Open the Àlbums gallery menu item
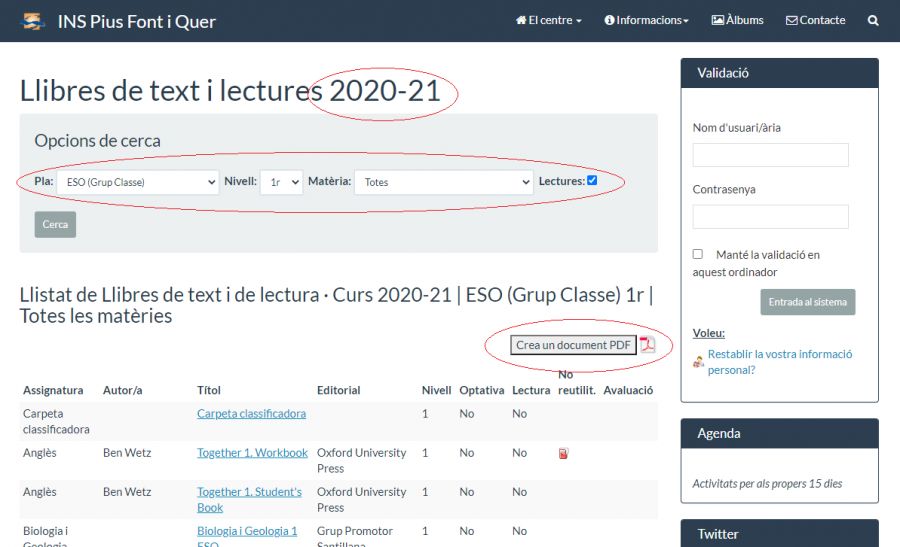 click(x=737, y=20)
